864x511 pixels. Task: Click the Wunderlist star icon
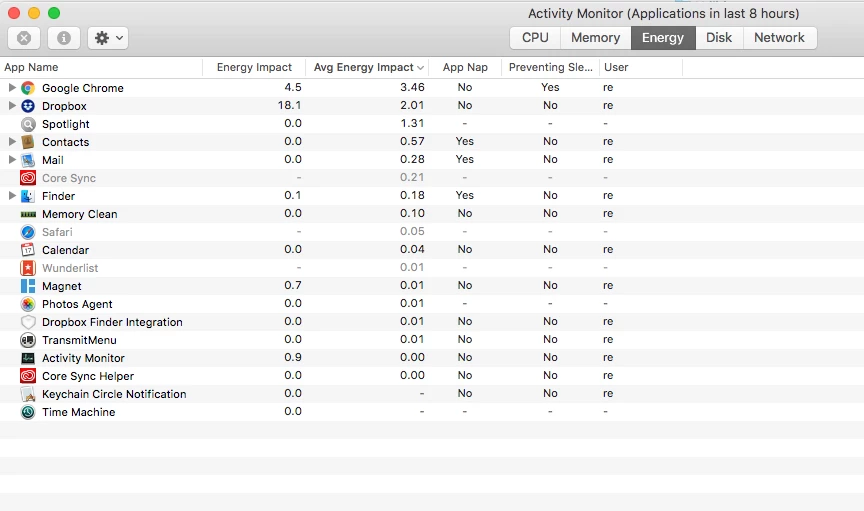[x=28, y=268]
